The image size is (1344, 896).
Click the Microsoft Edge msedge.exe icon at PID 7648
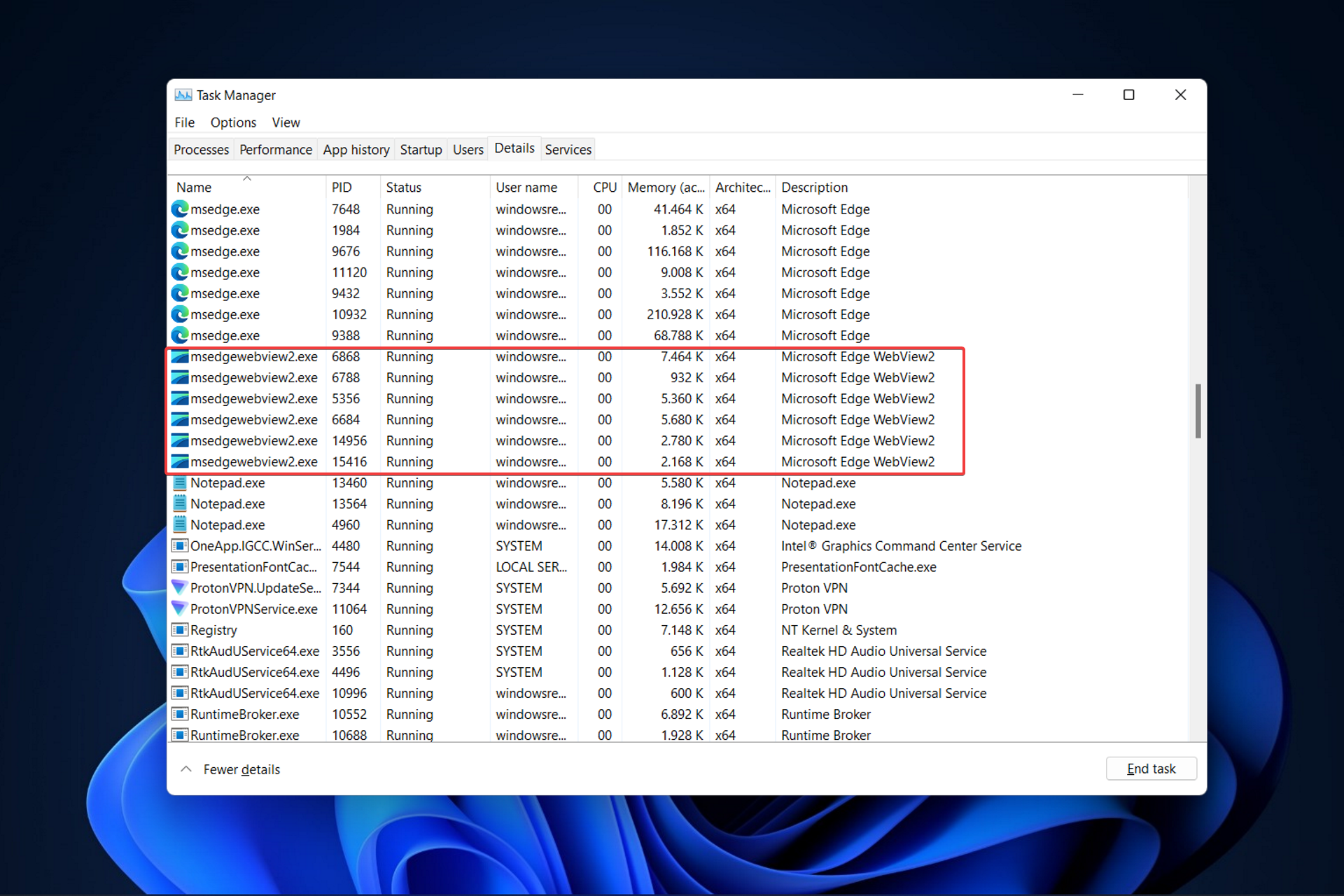pos(185,208)
